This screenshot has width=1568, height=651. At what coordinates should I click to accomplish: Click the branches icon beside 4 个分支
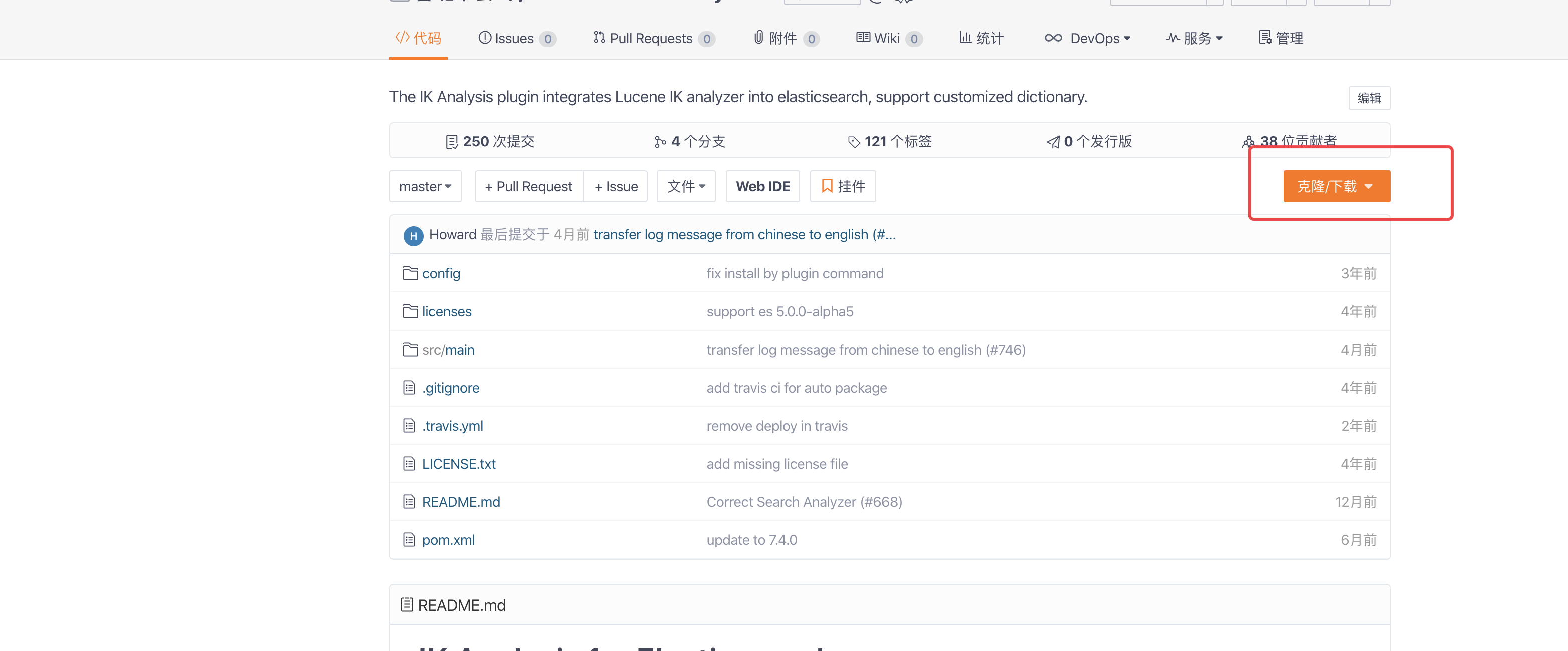click(660, 142)
